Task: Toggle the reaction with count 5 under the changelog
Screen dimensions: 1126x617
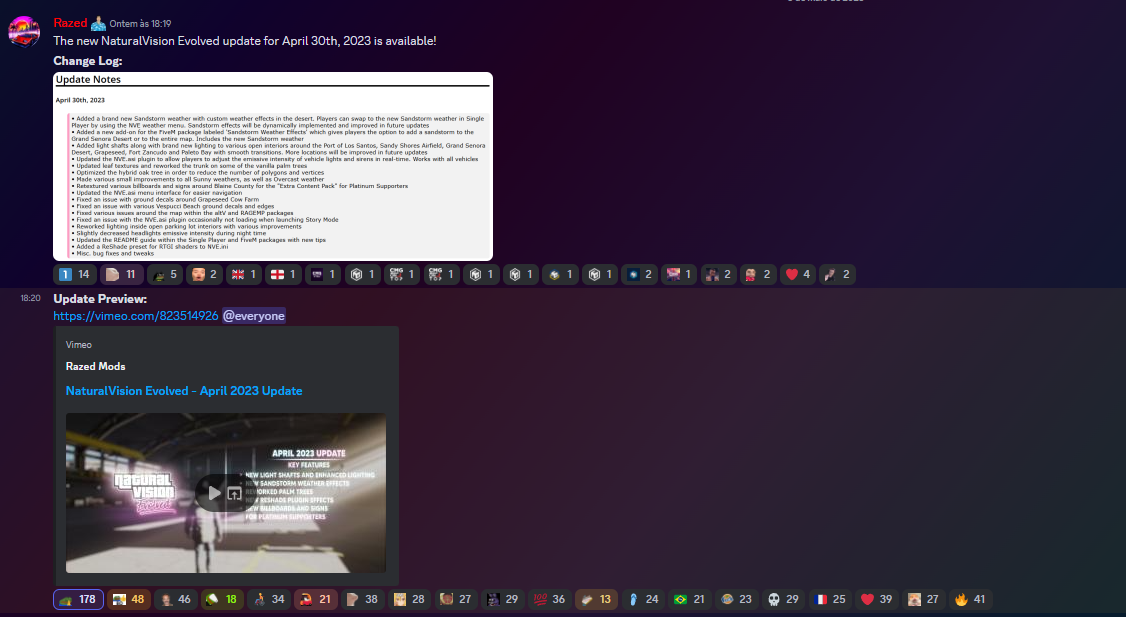Action: tap(165, 274)
